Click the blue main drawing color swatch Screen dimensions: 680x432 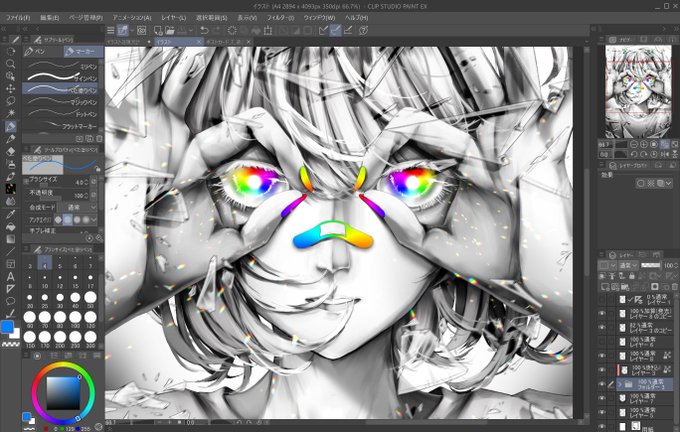click(x=7, y=327)
